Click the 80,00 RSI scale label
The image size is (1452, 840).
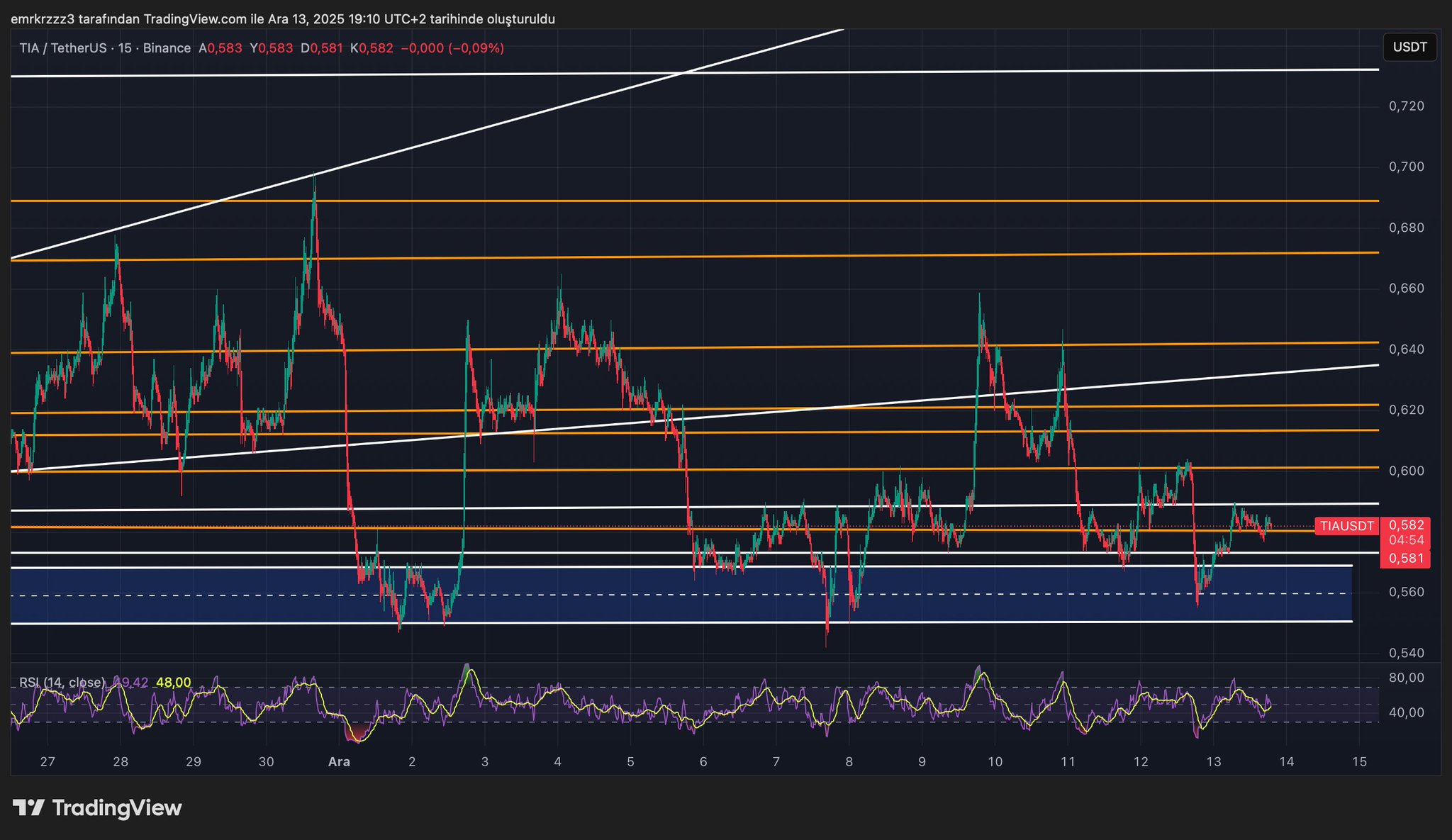pyautogui.click(x=1406, y=678)
